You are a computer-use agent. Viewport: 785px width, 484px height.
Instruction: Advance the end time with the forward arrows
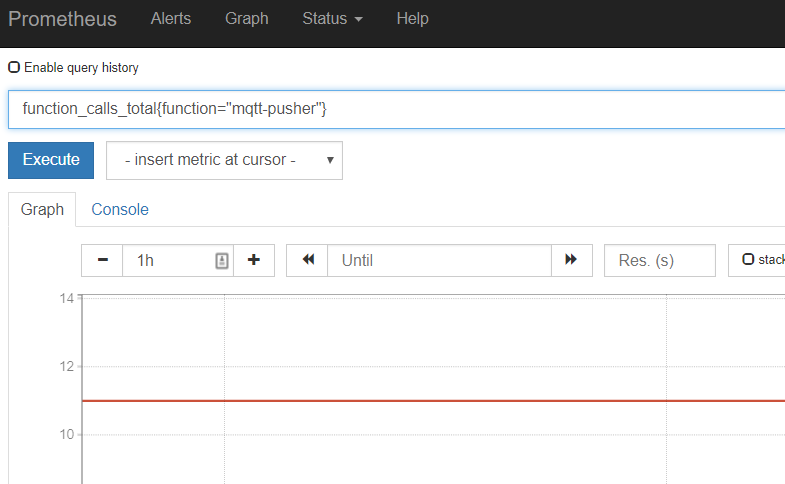571,260
